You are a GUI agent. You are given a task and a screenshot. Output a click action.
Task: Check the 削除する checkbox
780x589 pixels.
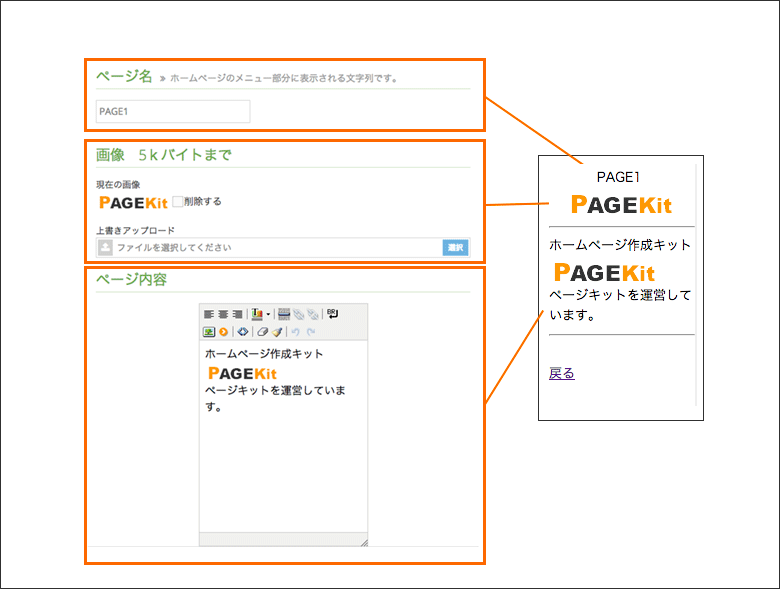click(x=178, y=201)
